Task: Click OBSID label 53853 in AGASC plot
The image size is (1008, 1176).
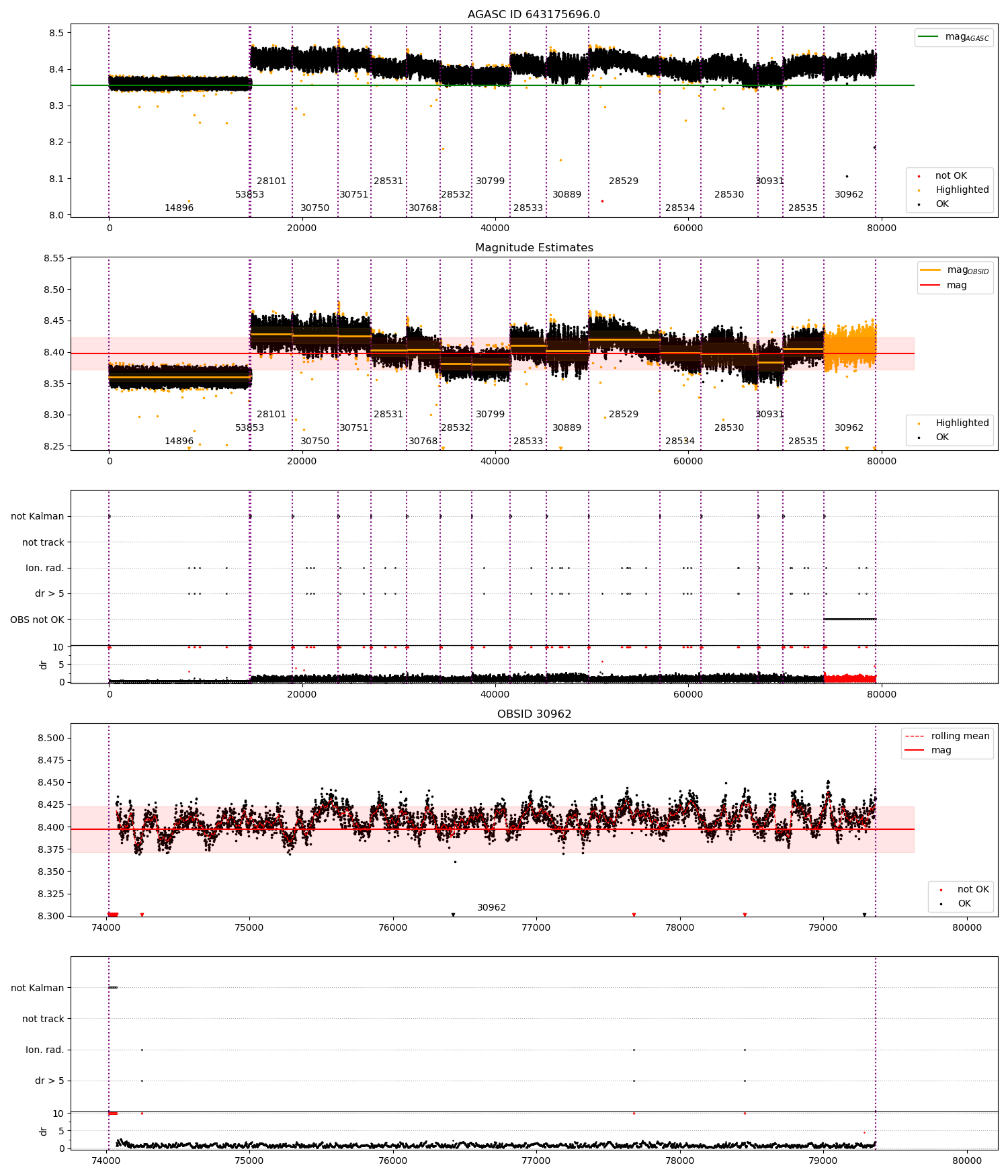Action: point(249,195)
